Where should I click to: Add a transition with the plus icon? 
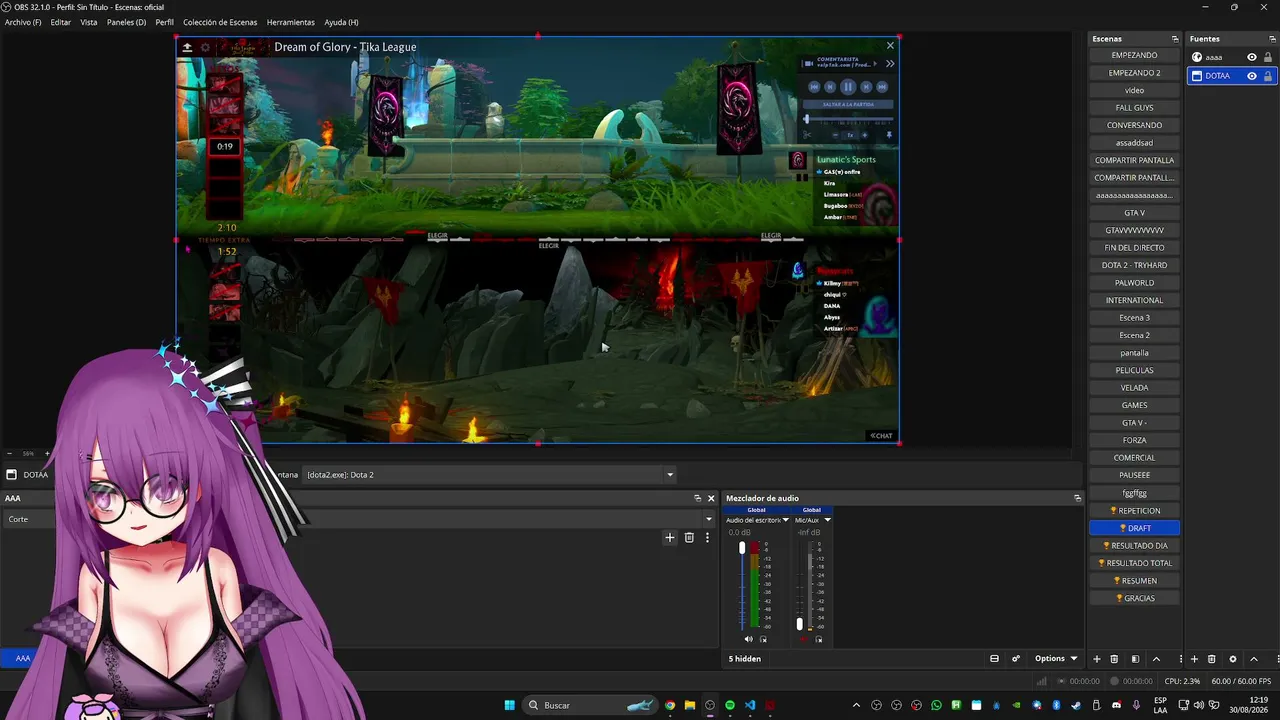click(670, 537)
